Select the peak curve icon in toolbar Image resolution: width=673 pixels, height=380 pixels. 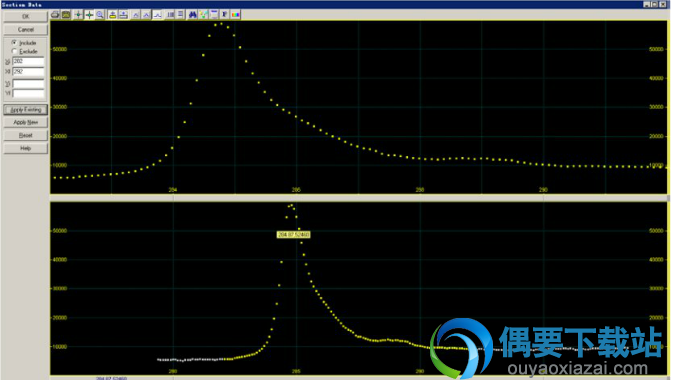[158, 15]
